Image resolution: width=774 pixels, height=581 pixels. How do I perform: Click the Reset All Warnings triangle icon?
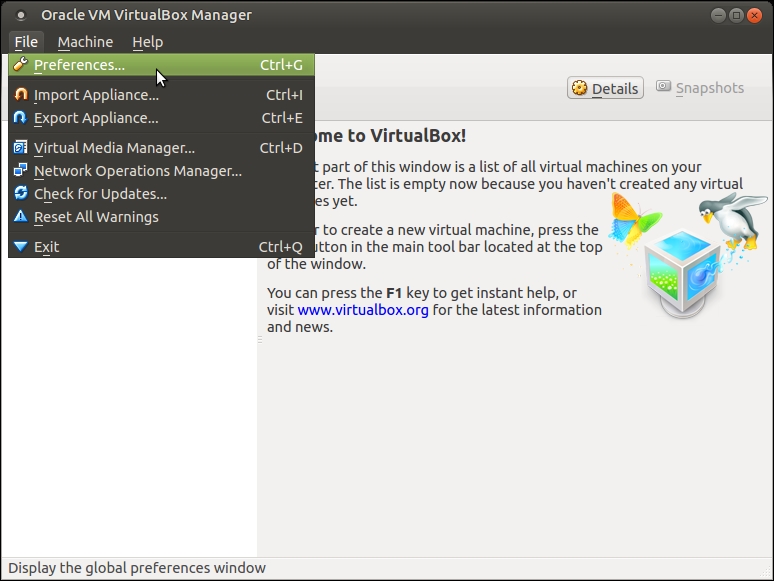(21, 216)
